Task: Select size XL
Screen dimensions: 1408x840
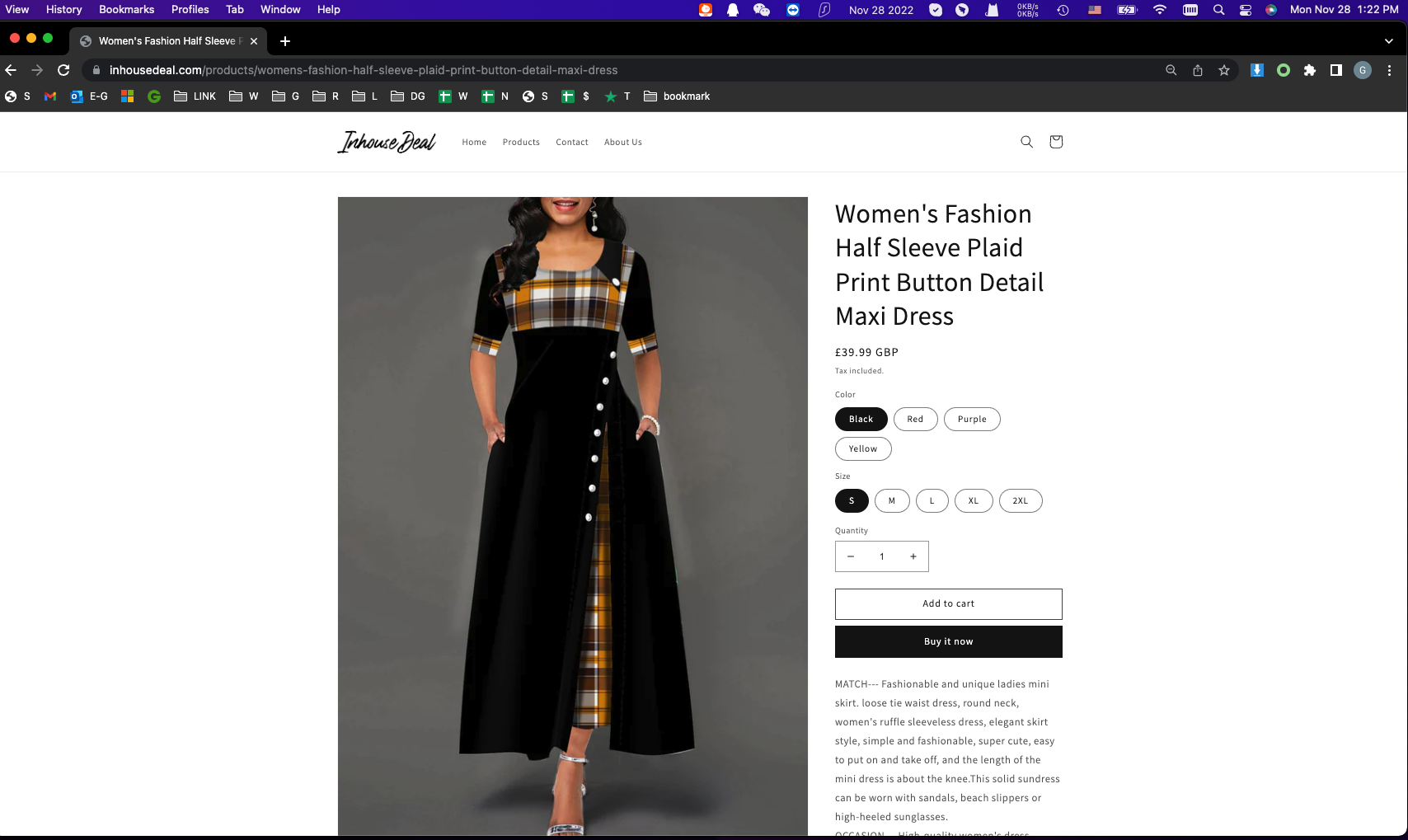Action: coord(974,500)
